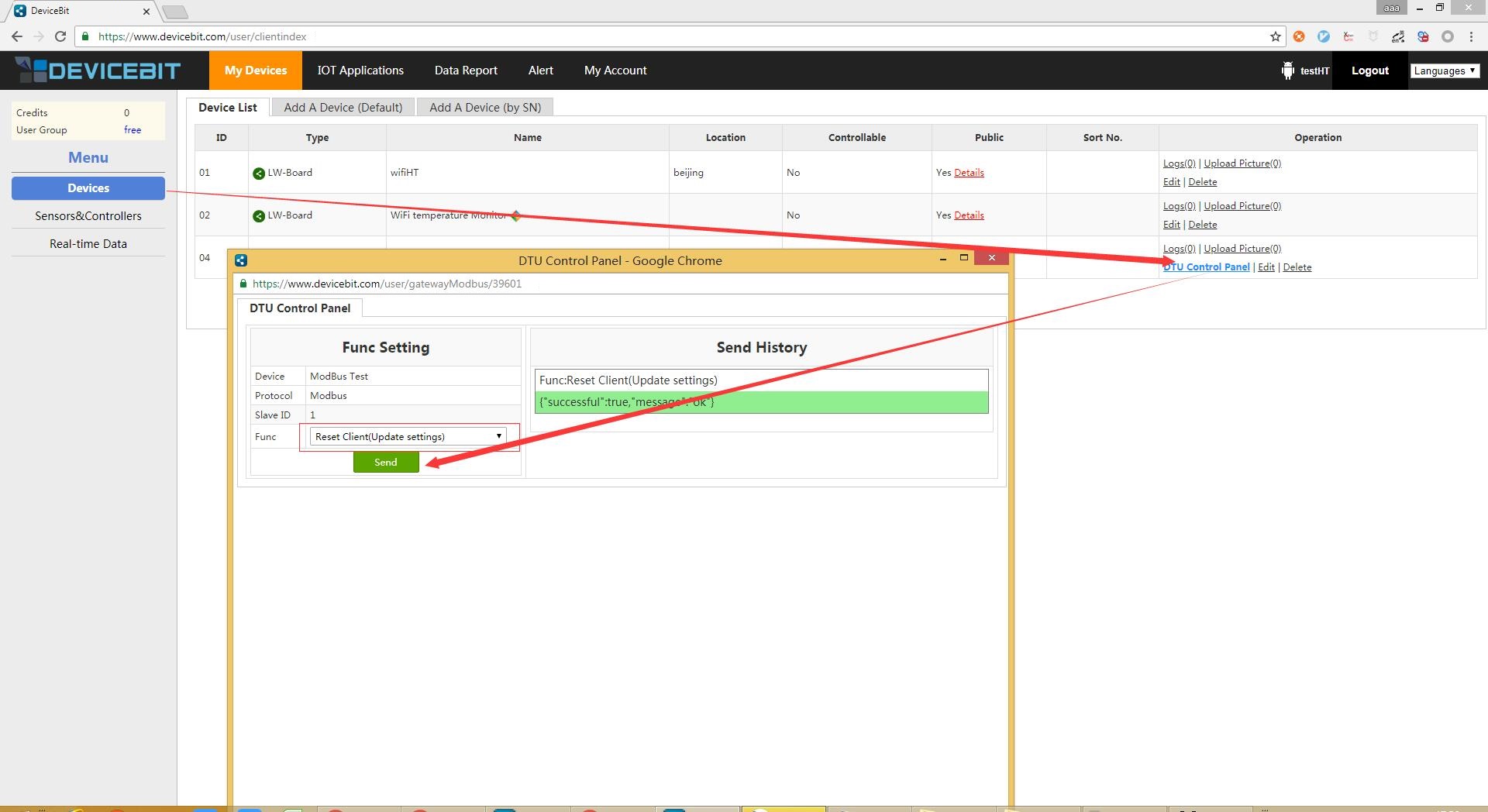The image size is (1488, 812).
Task: Click the green Send button
Action: [386, 462]
